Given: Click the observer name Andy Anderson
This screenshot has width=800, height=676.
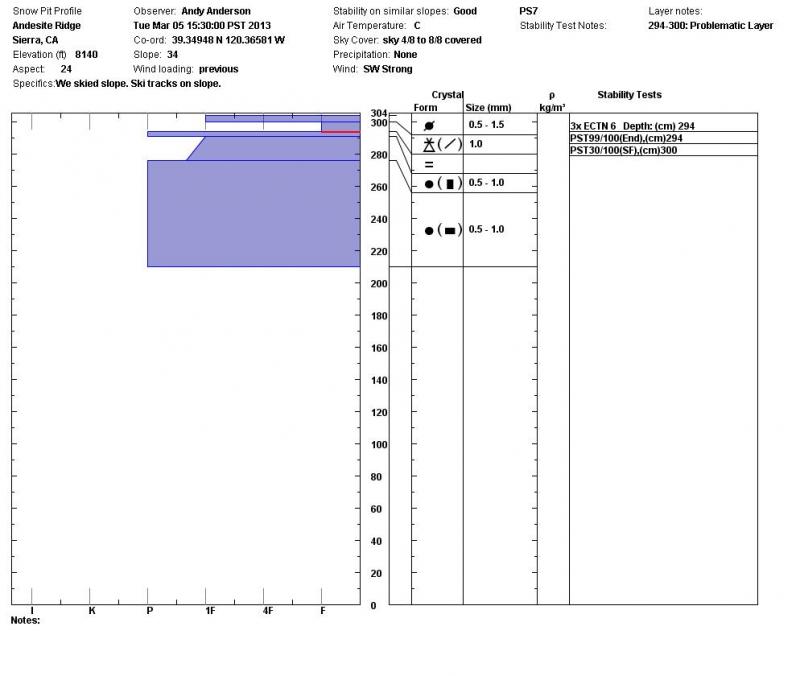Looking at the screenshot, I should (216, 11).
